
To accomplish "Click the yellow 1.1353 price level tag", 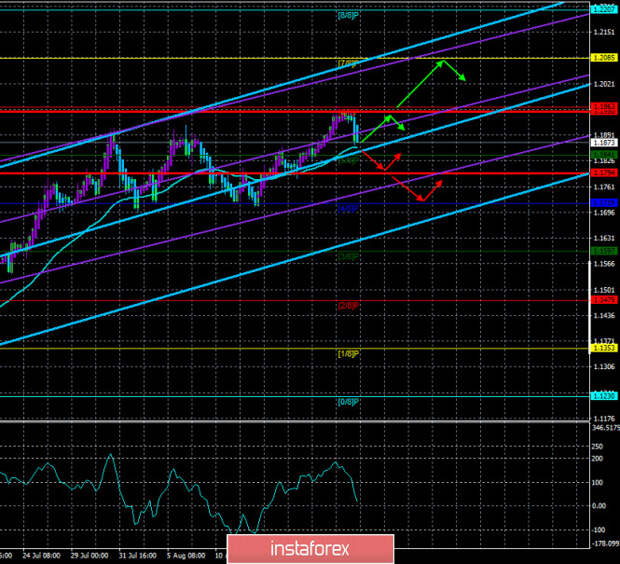I will (604, 348).
